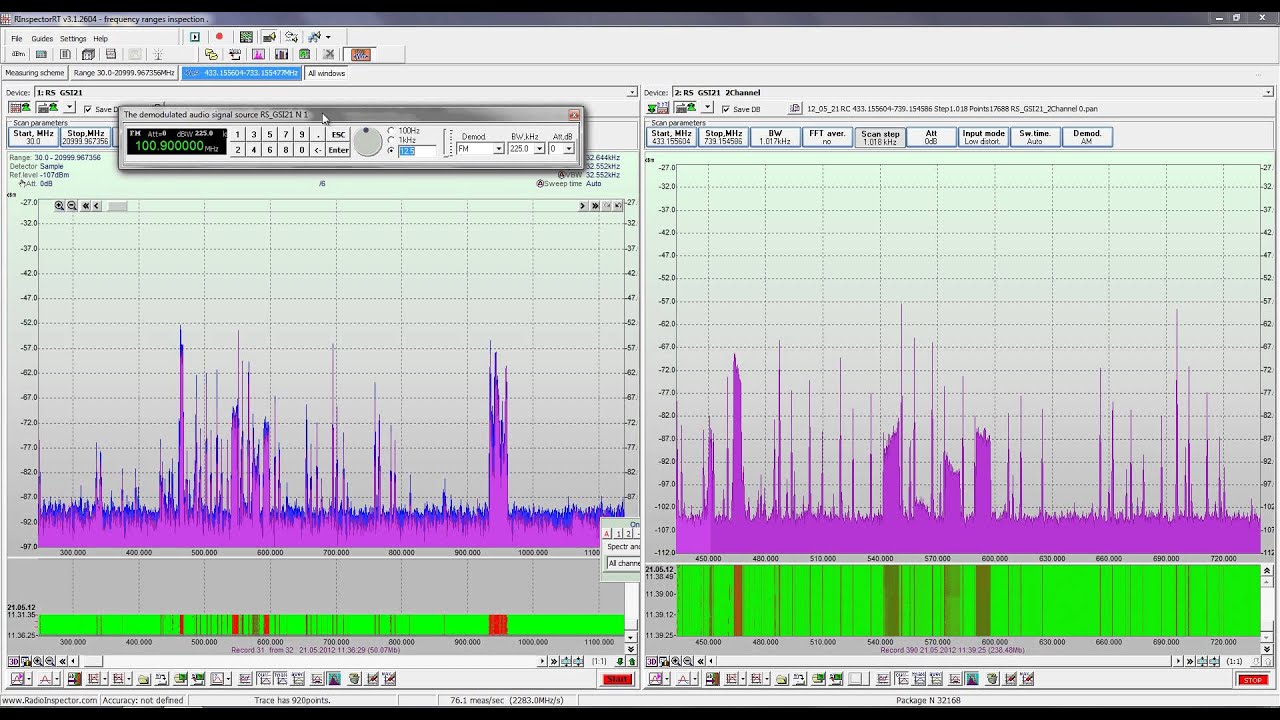Click the green grid icon in top toolbar

pos(246,37)
